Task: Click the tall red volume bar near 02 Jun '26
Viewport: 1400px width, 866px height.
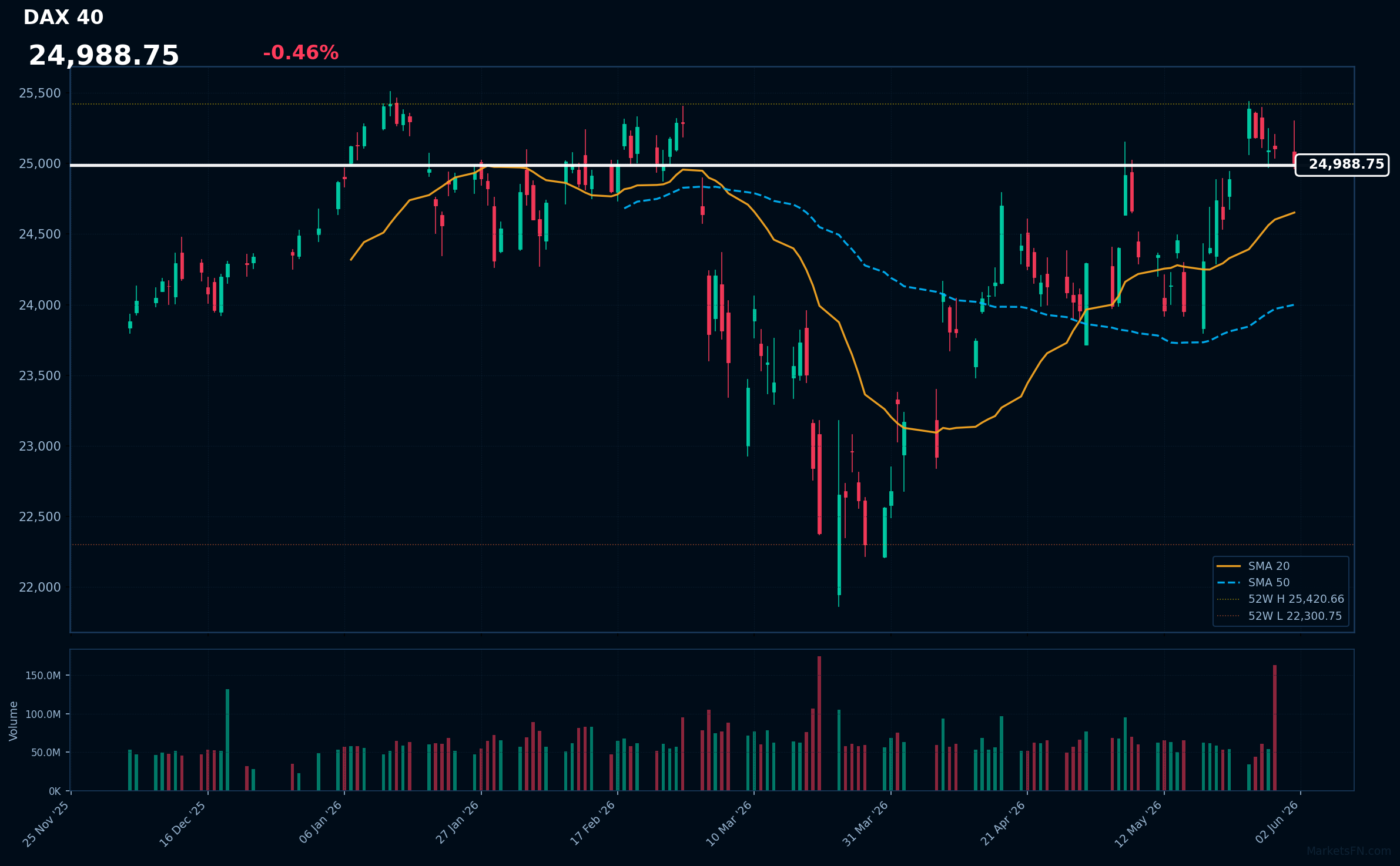Action: (x=1275, y=728)
